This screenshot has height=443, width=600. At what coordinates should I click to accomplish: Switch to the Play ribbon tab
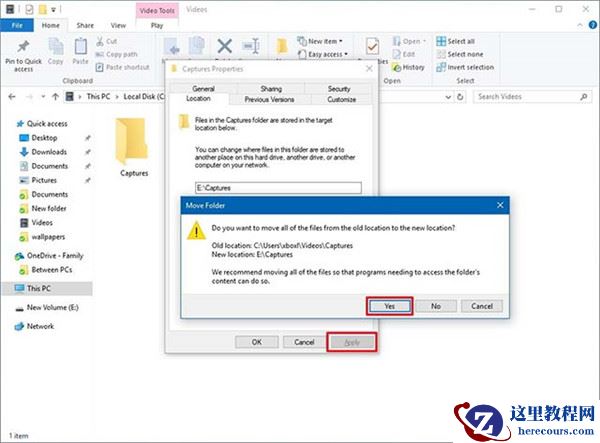tap(157, 25)
